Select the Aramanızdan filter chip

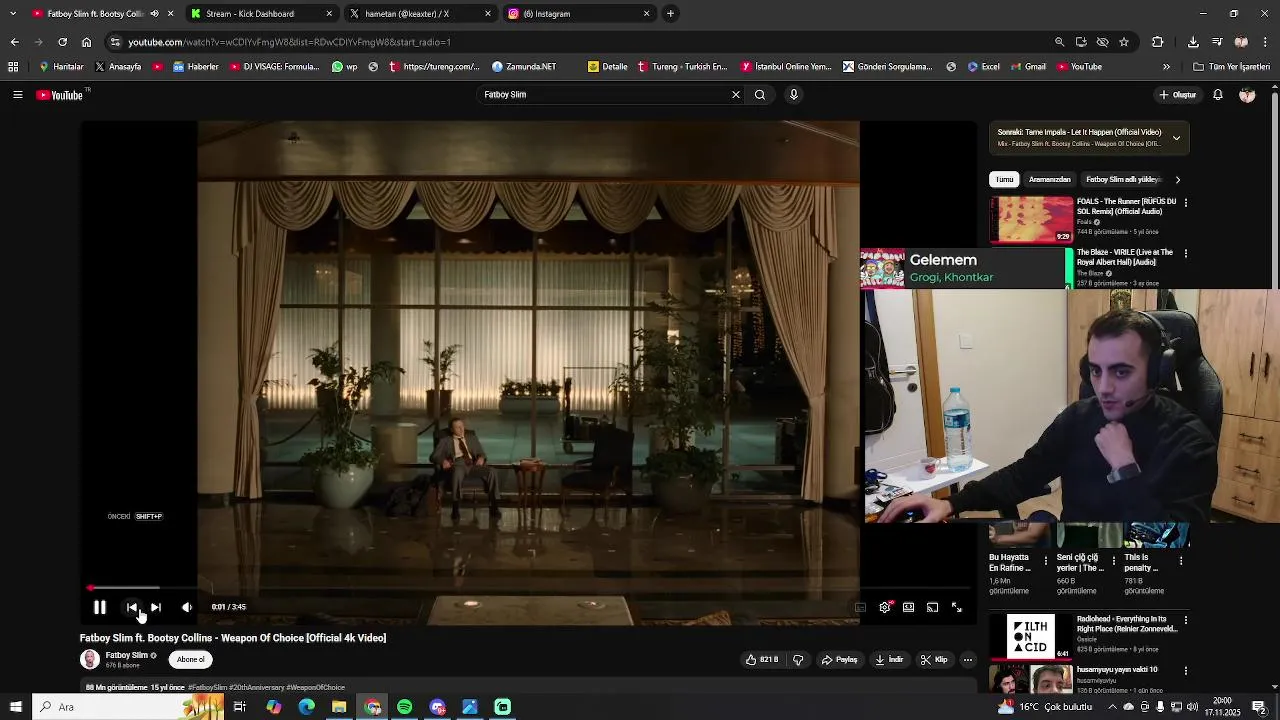click(1050, 179)
